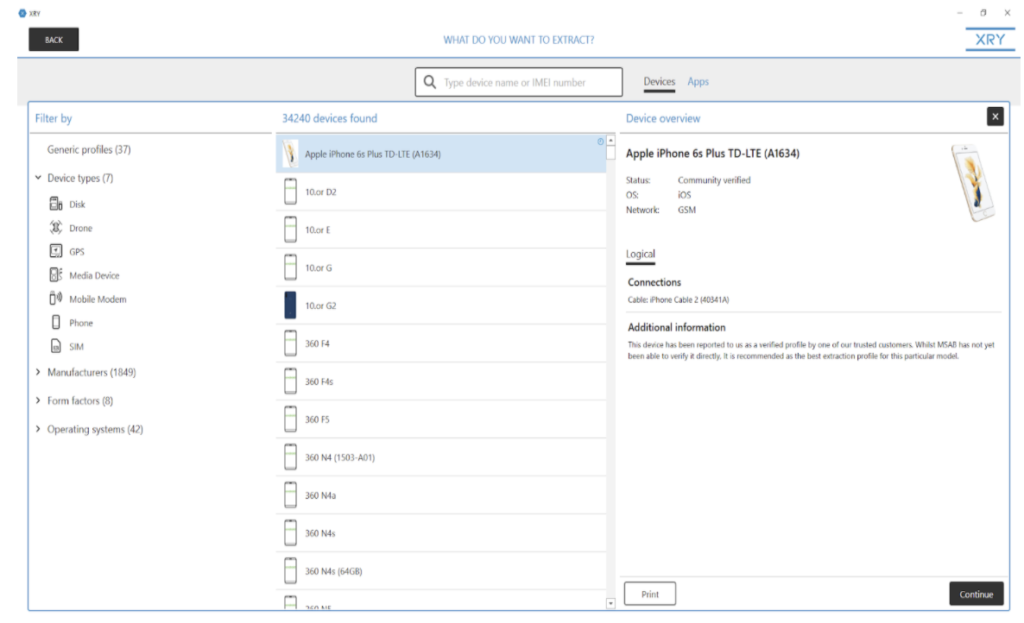1024x623 pixels.
Task: Click the device list scroll down arrow
Action: coord(611,603)
